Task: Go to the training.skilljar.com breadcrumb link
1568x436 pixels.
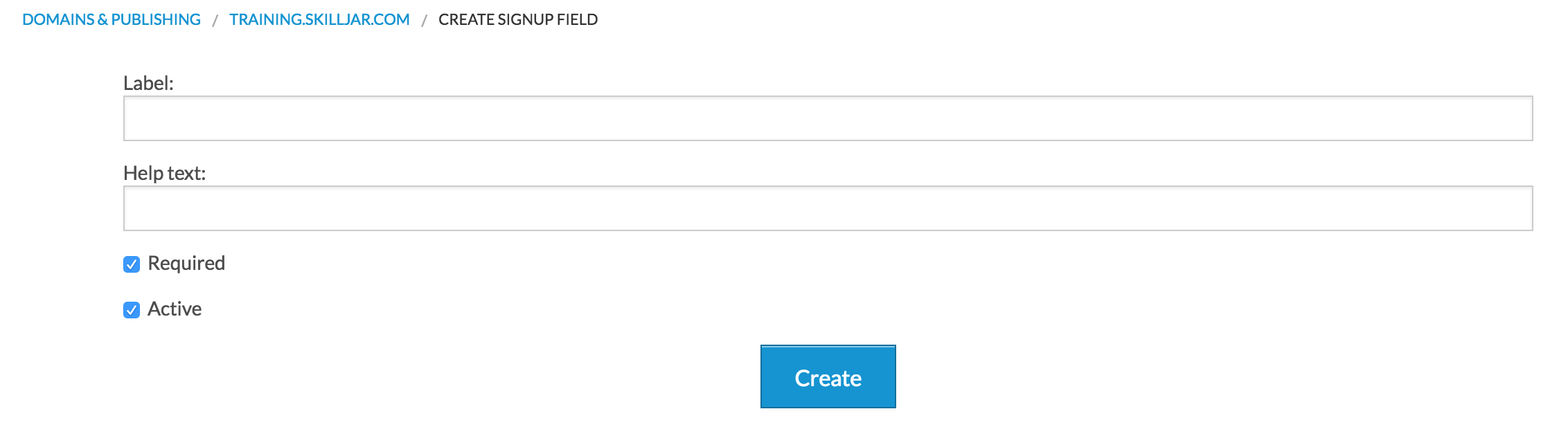Action: [x=319, y=19]
